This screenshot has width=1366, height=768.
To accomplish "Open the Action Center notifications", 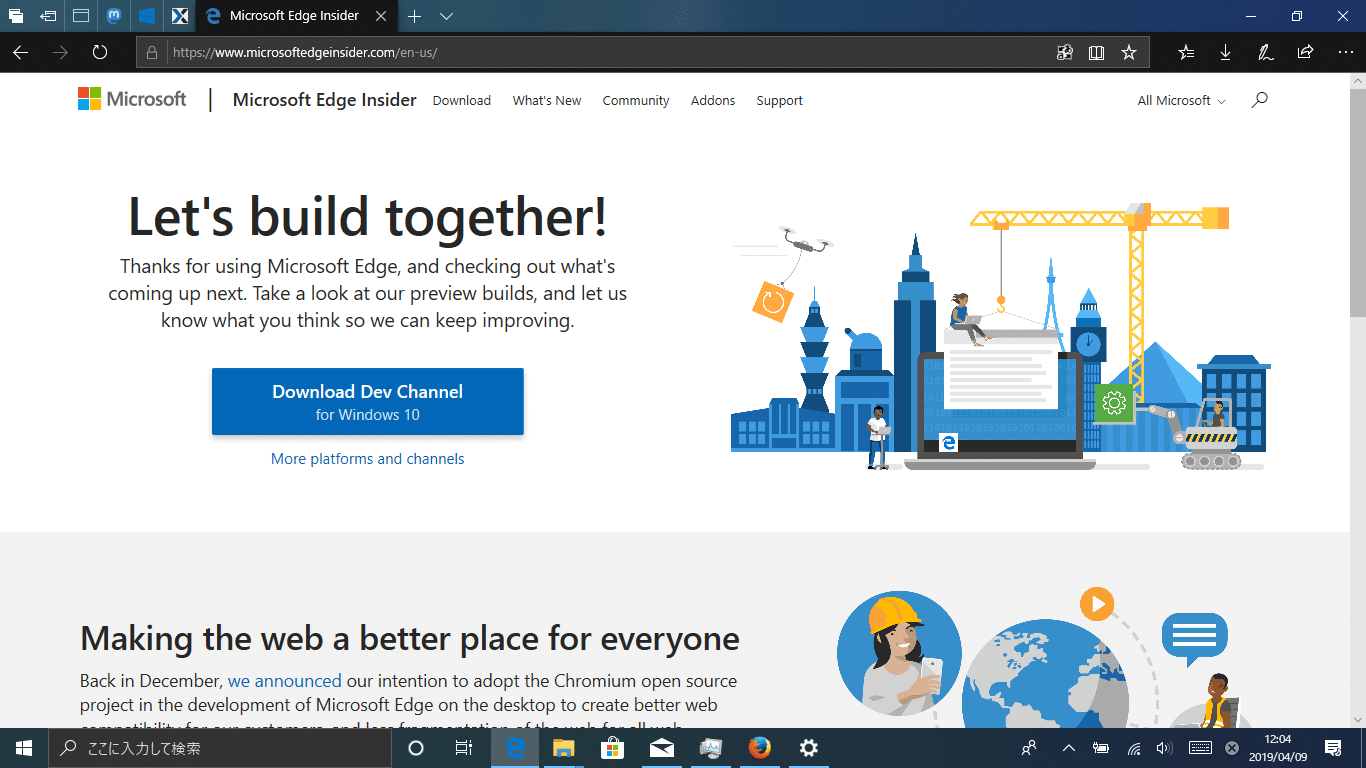I will coord(1333,748).
